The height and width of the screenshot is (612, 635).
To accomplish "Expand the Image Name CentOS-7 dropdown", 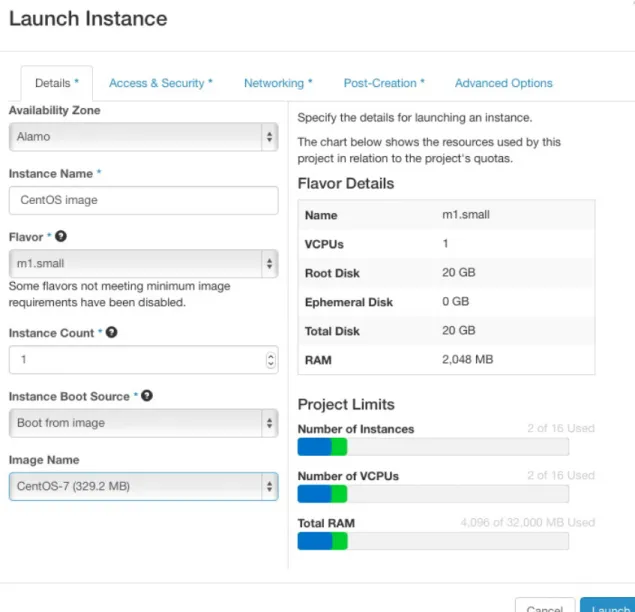I will [x=143, y=486].
